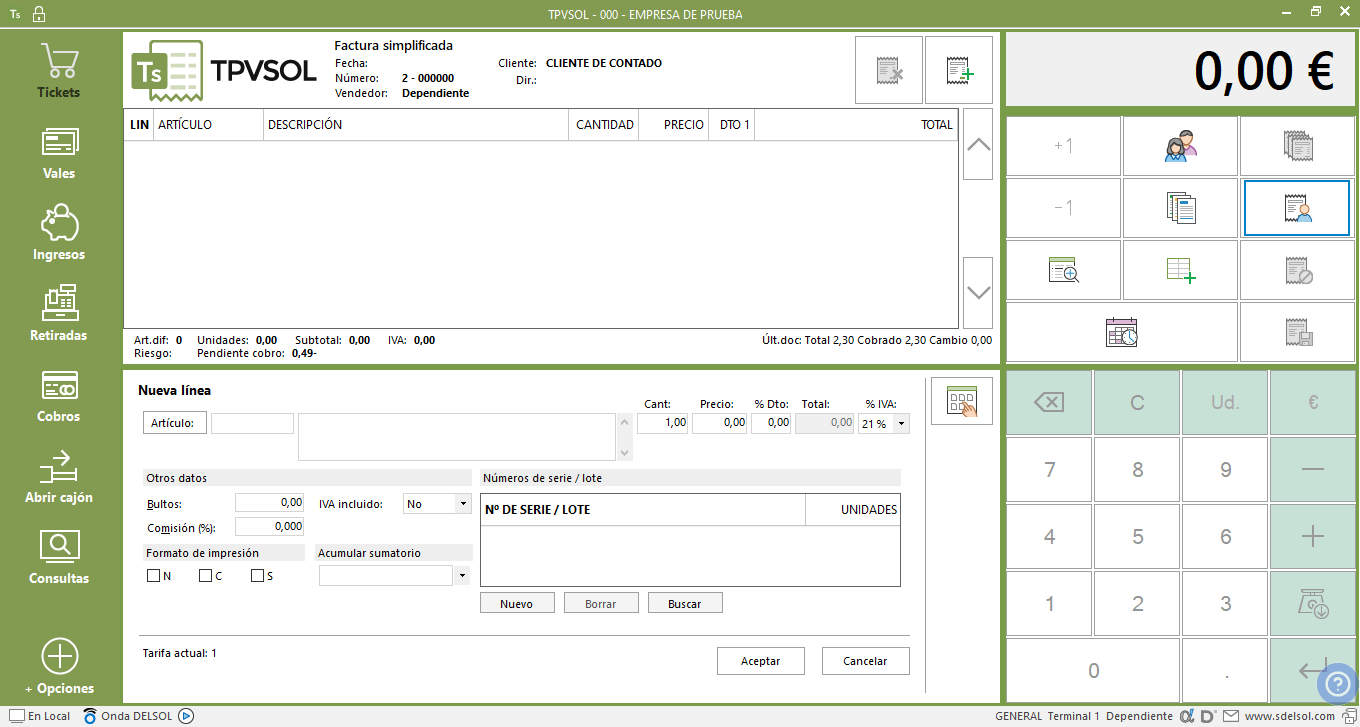Click the Bultos input field
The width and height of the screenshot is (1360, 727).
pyautogui.click(x=269, y=503)
